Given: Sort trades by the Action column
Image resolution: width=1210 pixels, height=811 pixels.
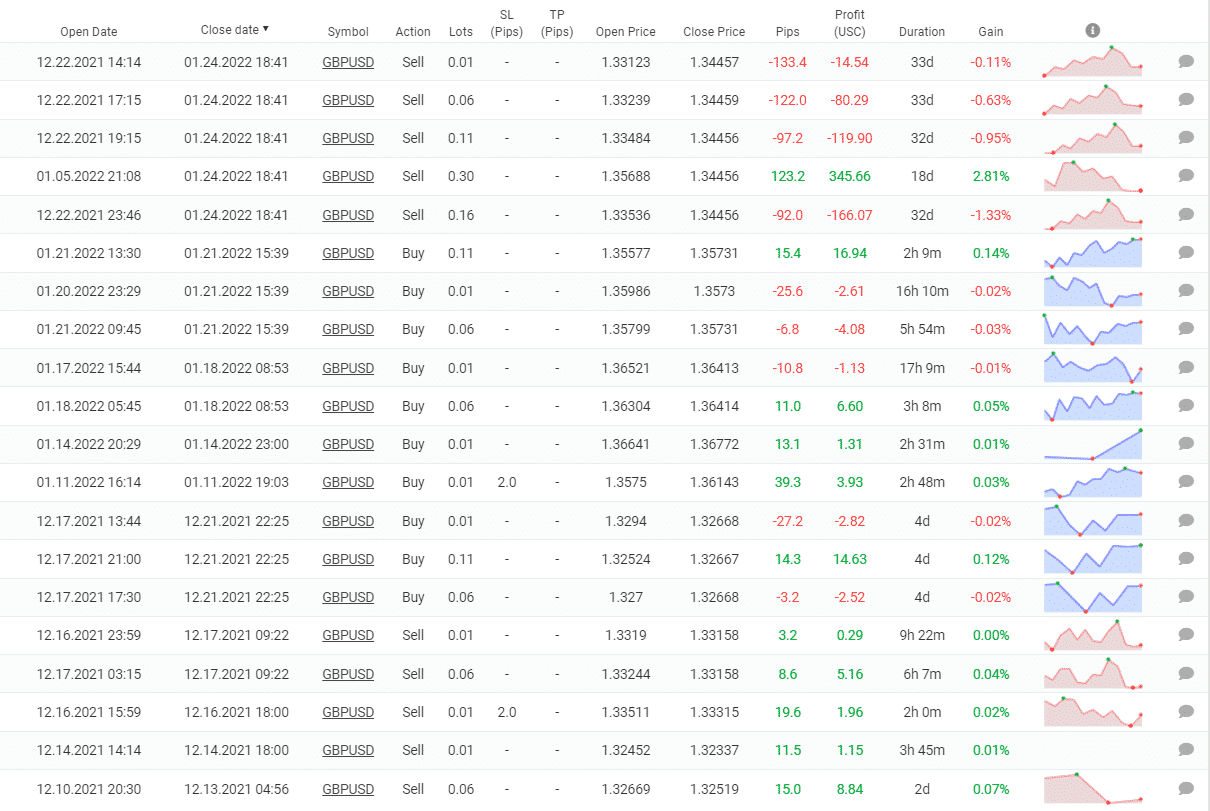Looking at the screenshot, I should tap(413, 32).
